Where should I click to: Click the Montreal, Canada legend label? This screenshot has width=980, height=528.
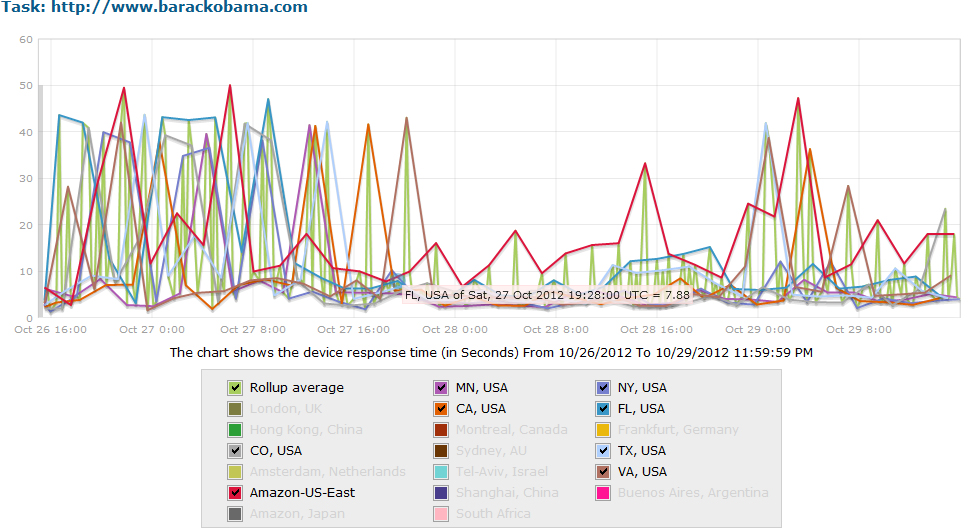click(512, 430)
